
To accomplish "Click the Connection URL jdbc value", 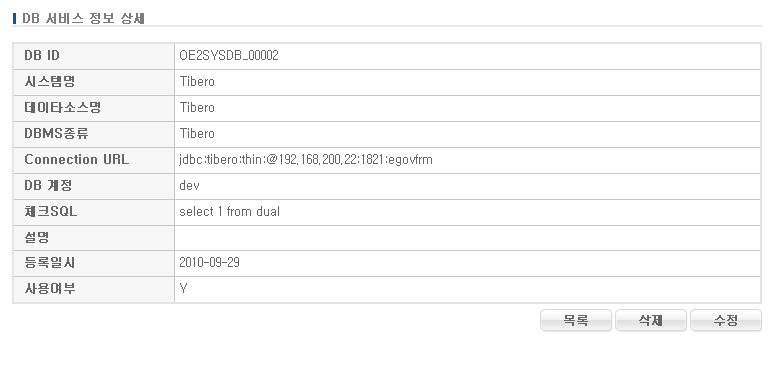I will coord(306,160).
